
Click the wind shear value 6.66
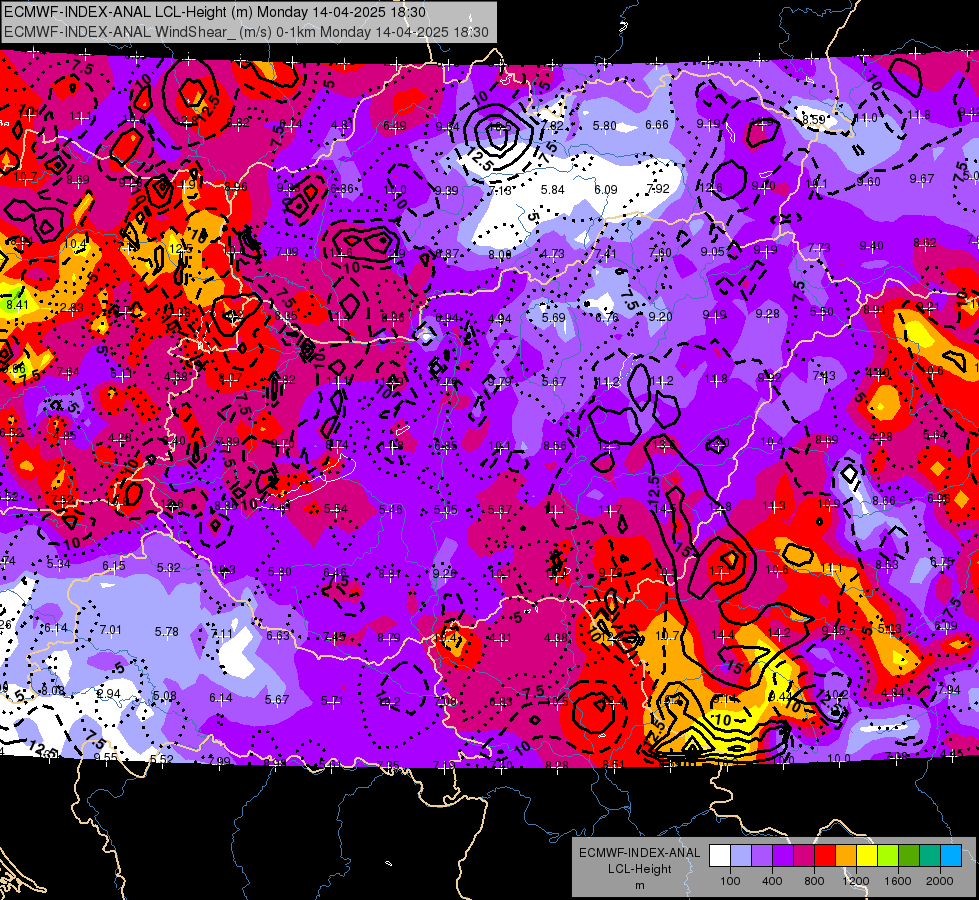click(657, 125)
